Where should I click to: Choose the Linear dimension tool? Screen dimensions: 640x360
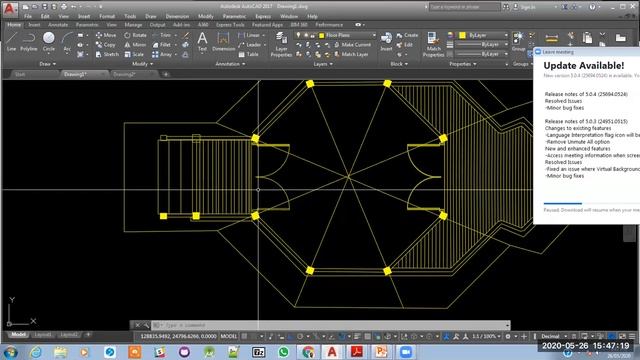click(249, 35)
